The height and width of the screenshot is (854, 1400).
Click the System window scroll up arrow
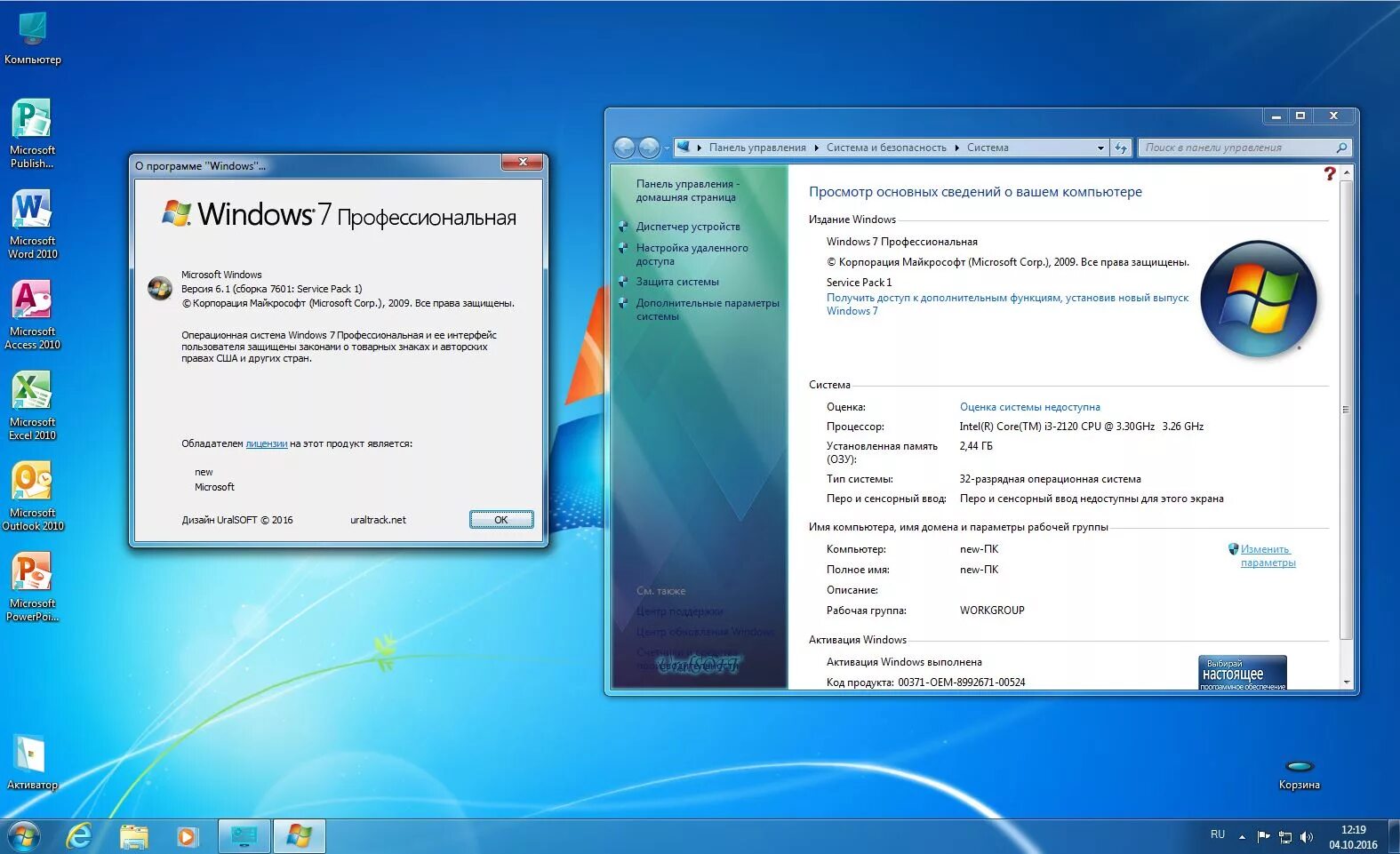pyautogui.click(x=1347, y=172)
